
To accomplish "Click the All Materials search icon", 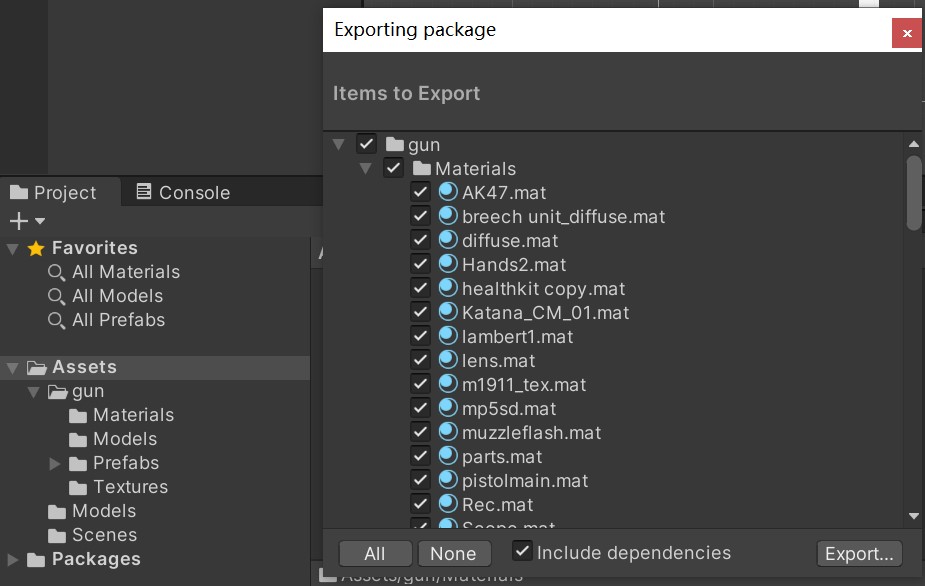I will (x=57, y=272).
